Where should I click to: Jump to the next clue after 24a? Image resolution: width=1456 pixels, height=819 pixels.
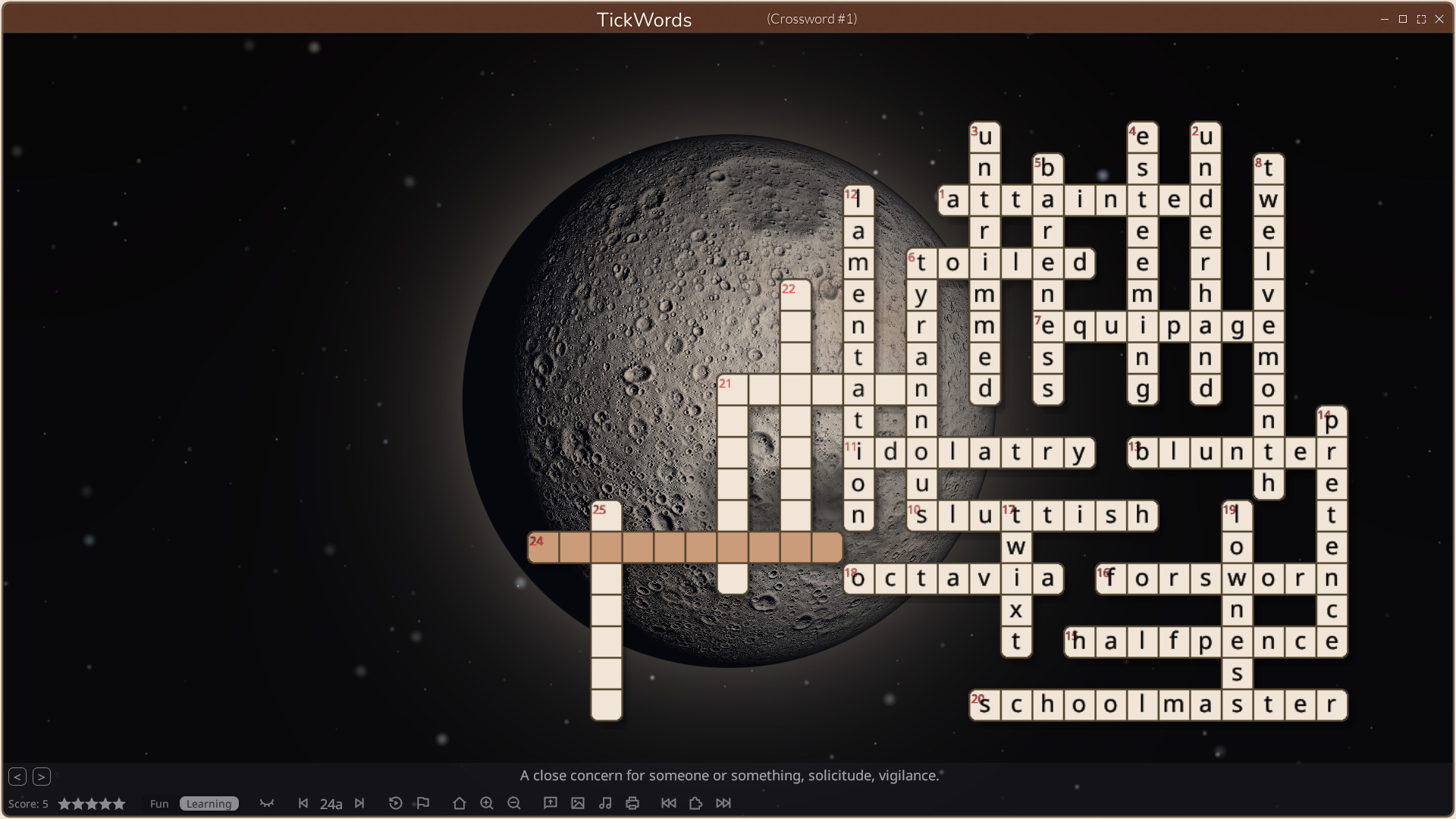(359, 803)
